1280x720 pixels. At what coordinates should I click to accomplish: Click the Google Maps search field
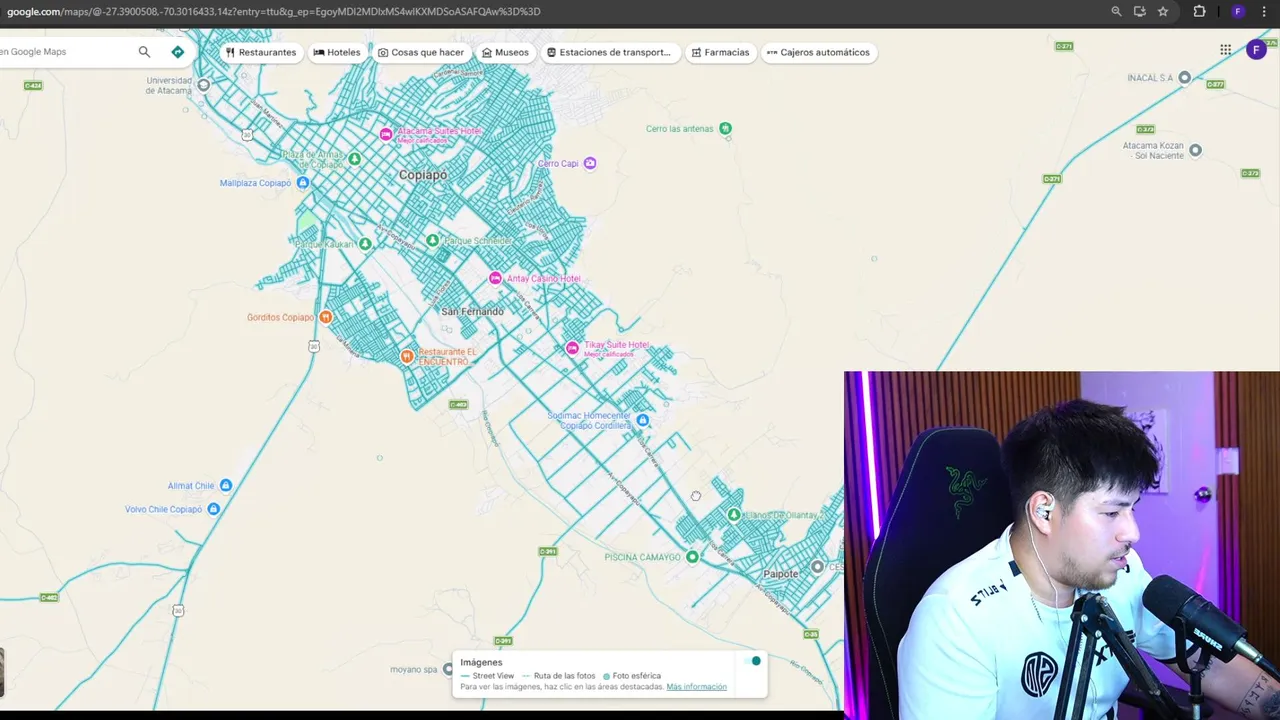pos(66,52)
